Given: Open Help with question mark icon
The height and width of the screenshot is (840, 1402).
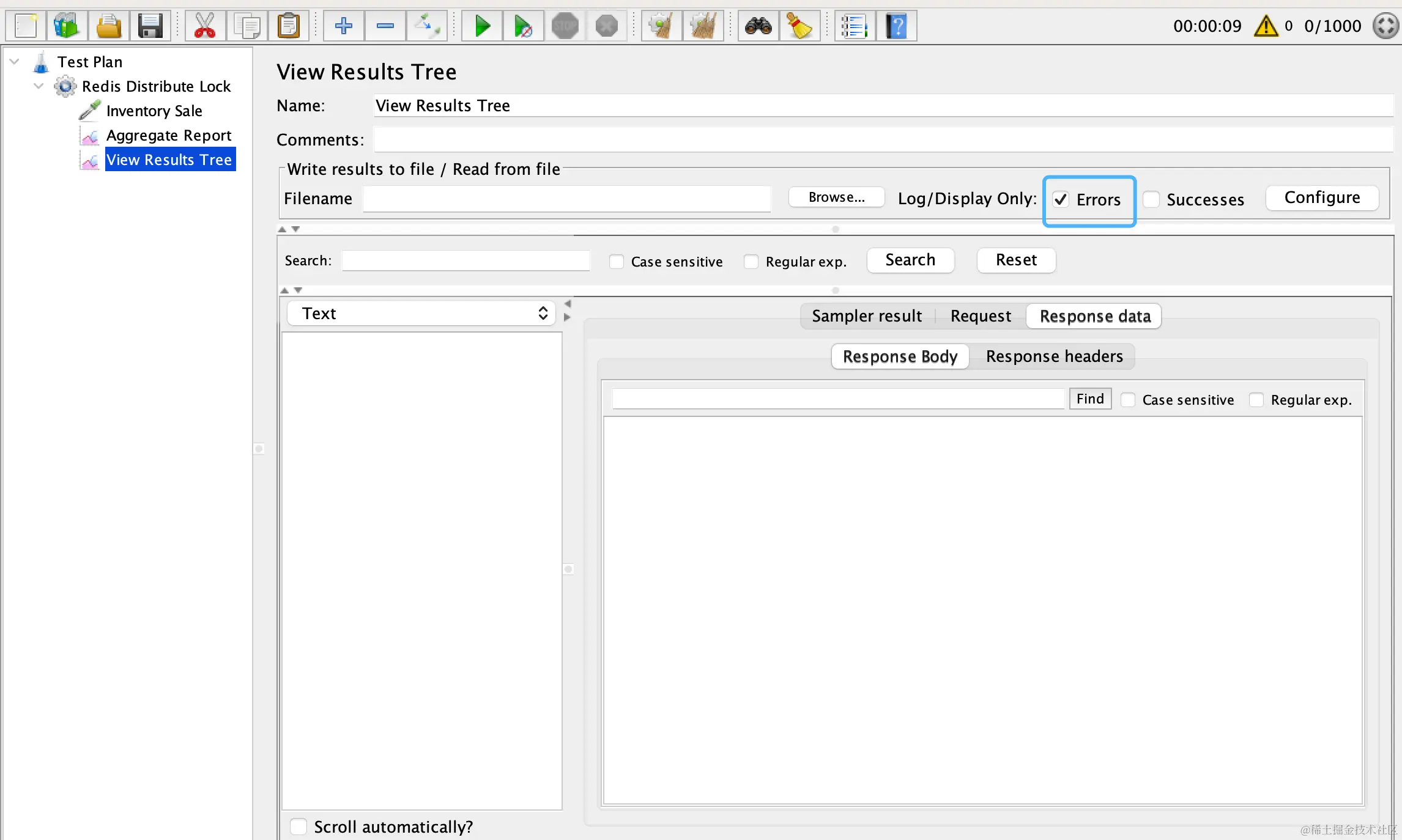Looking at the screenshot, I should tap(897, 26).
